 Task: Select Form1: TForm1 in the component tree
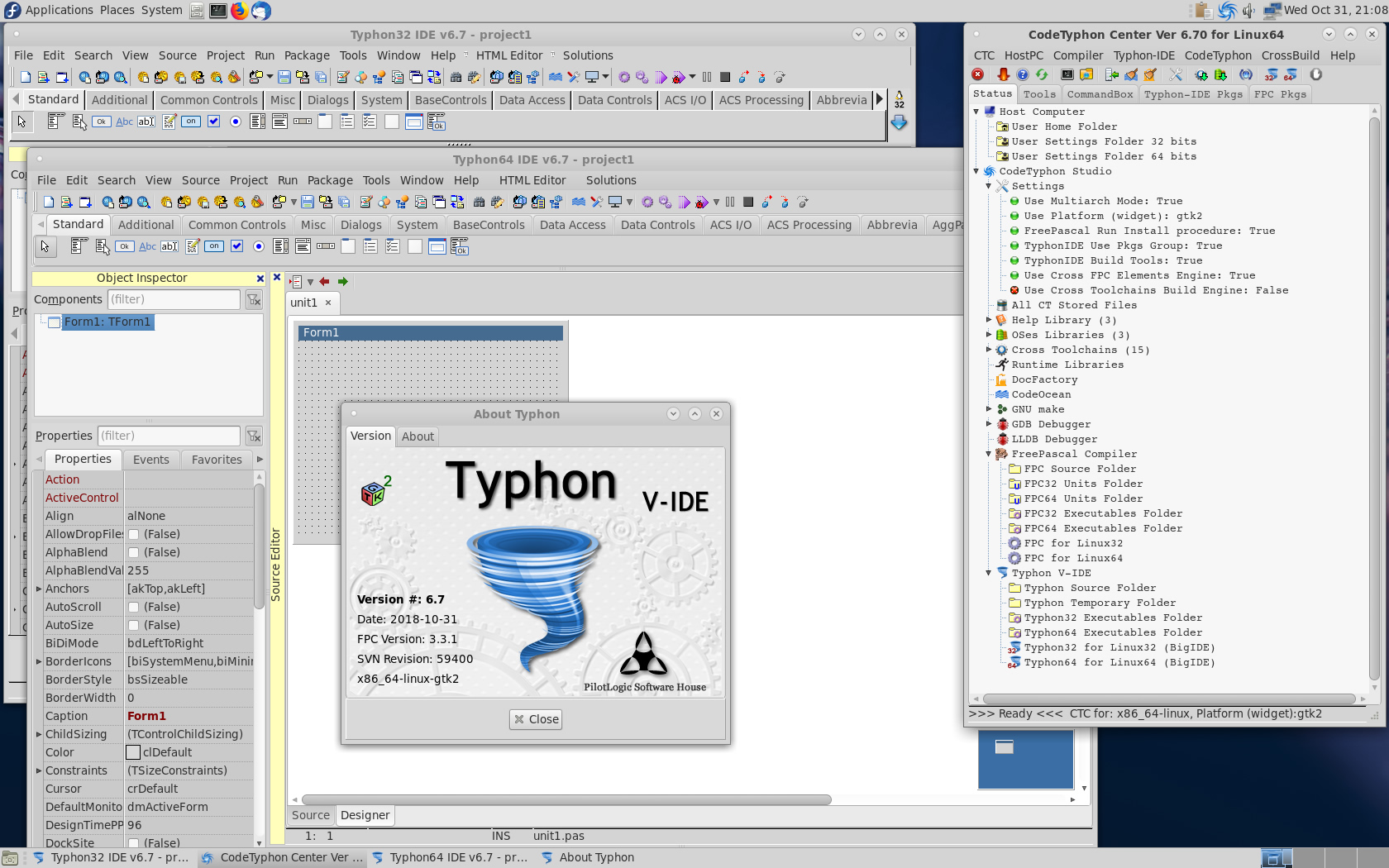click(107, 322)
